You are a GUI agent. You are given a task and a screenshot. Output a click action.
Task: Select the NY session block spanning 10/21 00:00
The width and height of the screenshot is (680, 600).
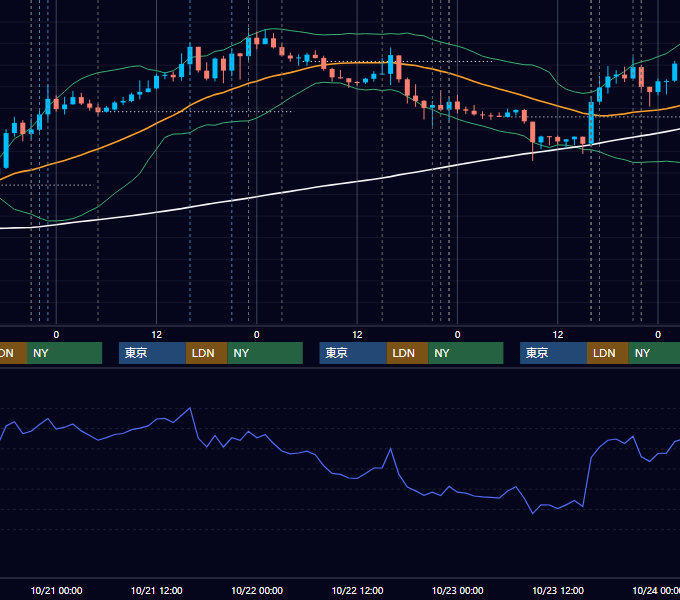(64, 353)
